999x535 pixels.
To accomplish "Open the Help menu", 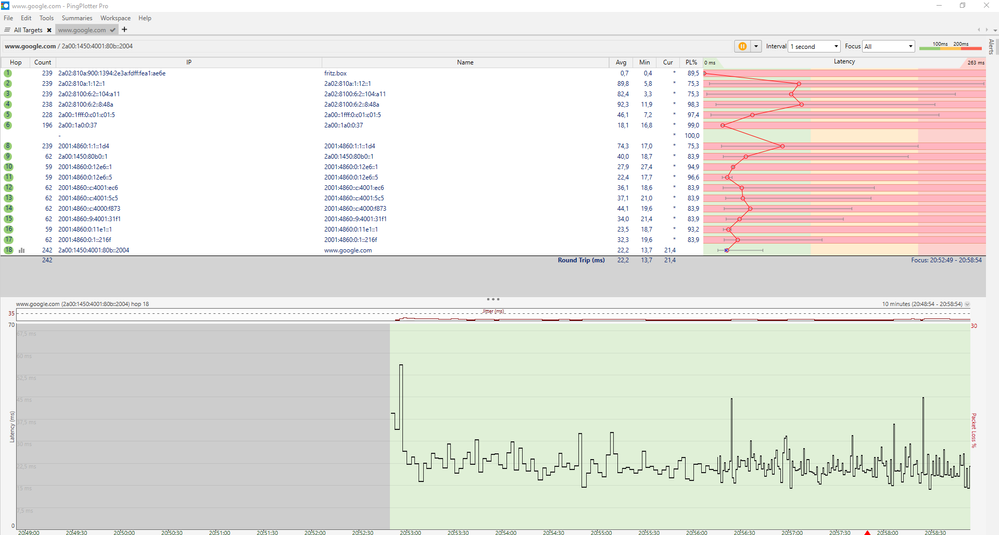I will tap(145, 18).
